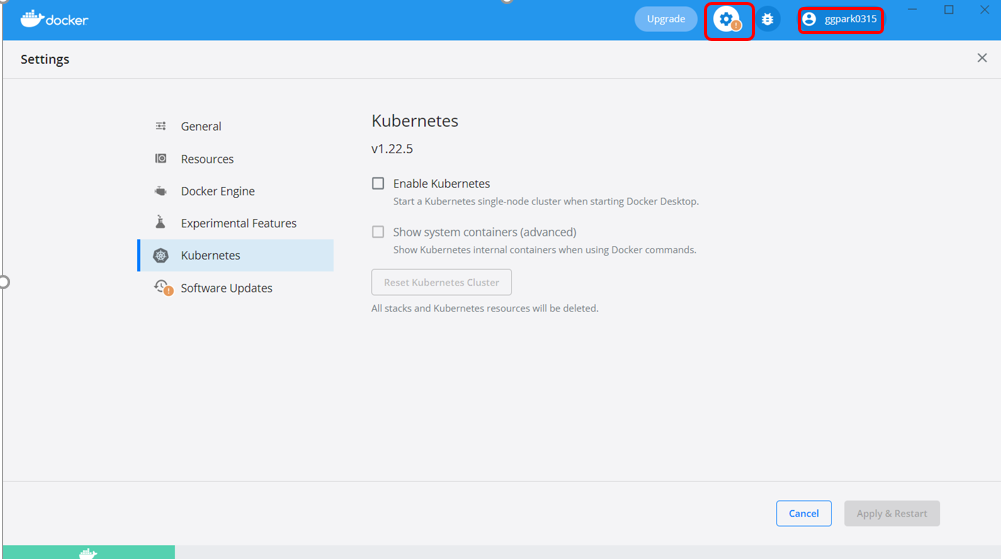Click the Upgrade button

pos(666,19)
